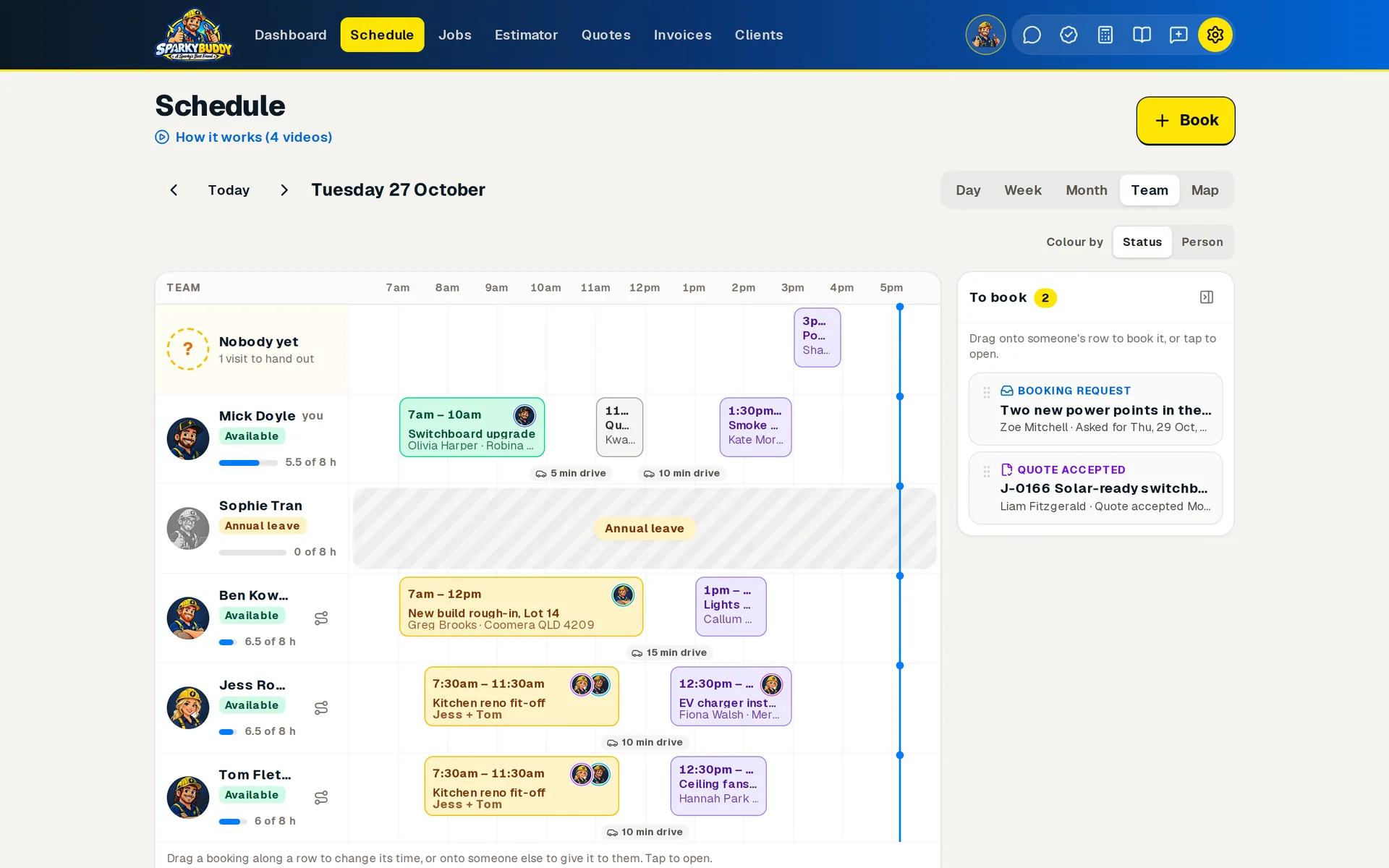The width and height of the screenshot is (1389, 868).
Task: Click the checkmark badge icon in header
Action: [x=1069, y=35]
